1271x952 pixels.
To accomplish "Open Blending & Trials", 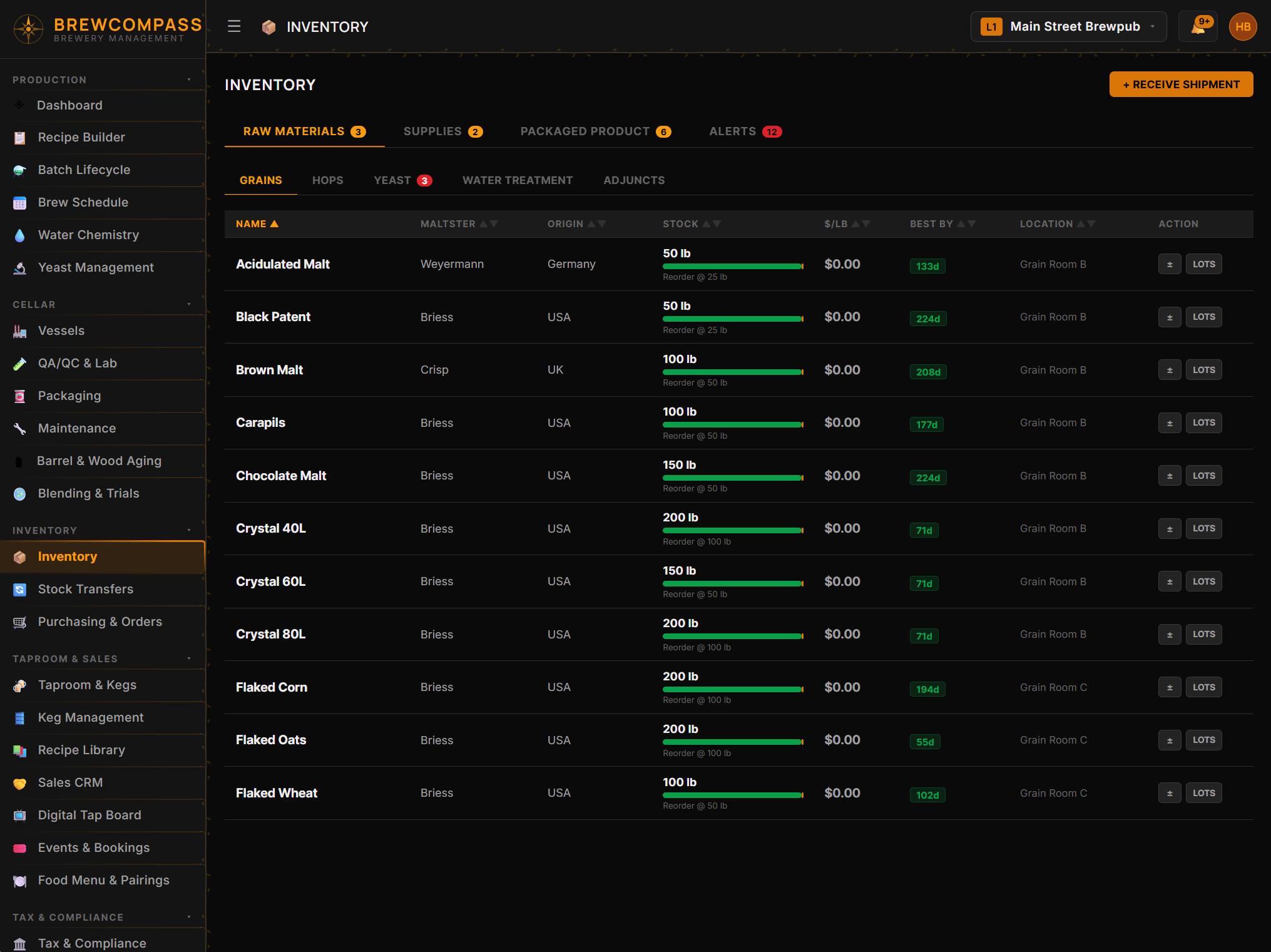I will (x=103, y=493).
